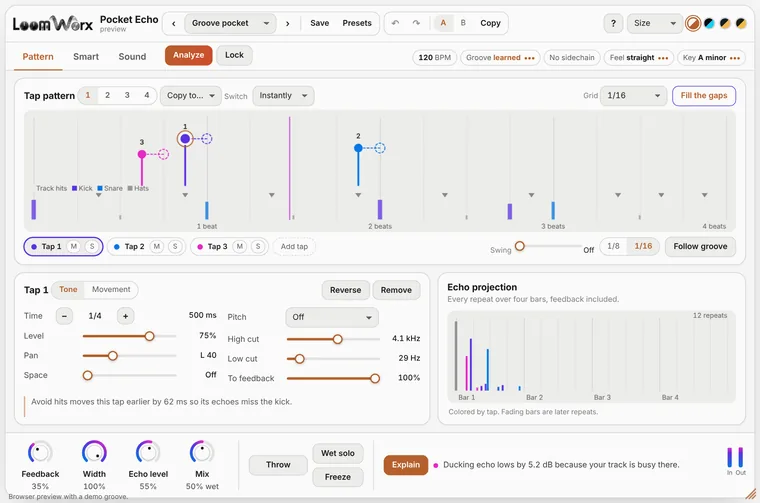The image size is (760, 503).
Task: Click the Mix knob
Action: 202,453
